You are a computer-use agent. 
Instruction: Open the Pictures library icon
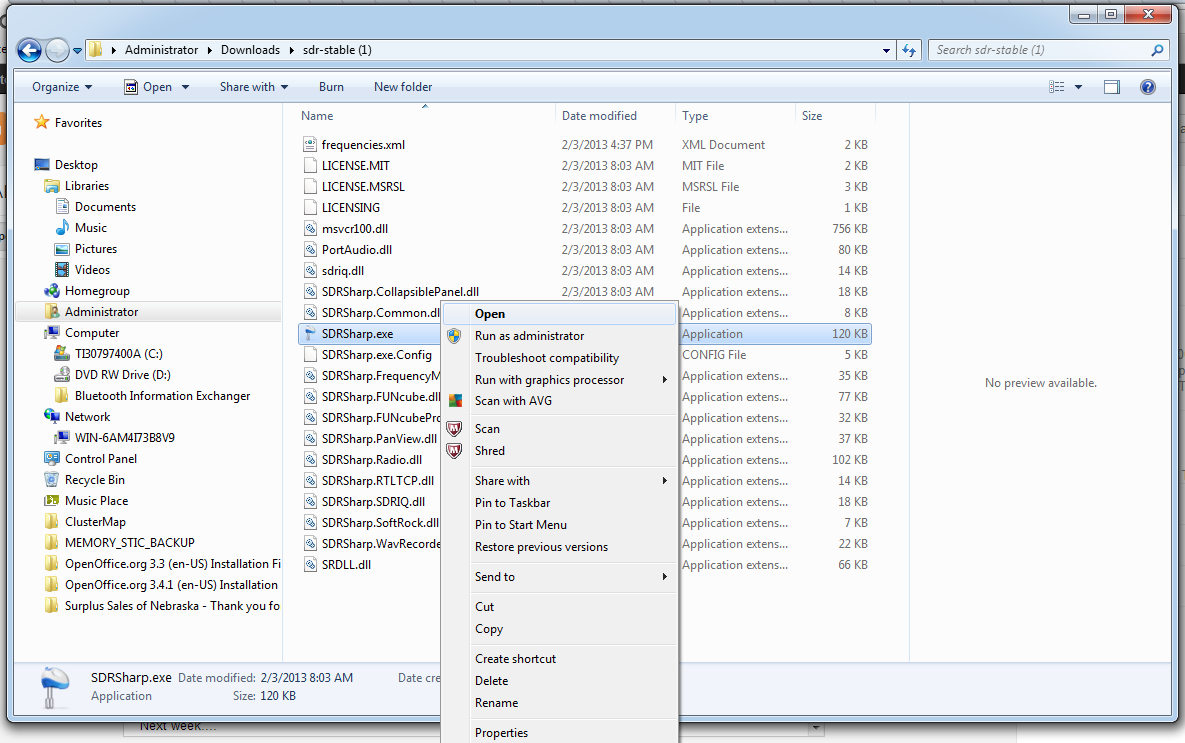63,249
